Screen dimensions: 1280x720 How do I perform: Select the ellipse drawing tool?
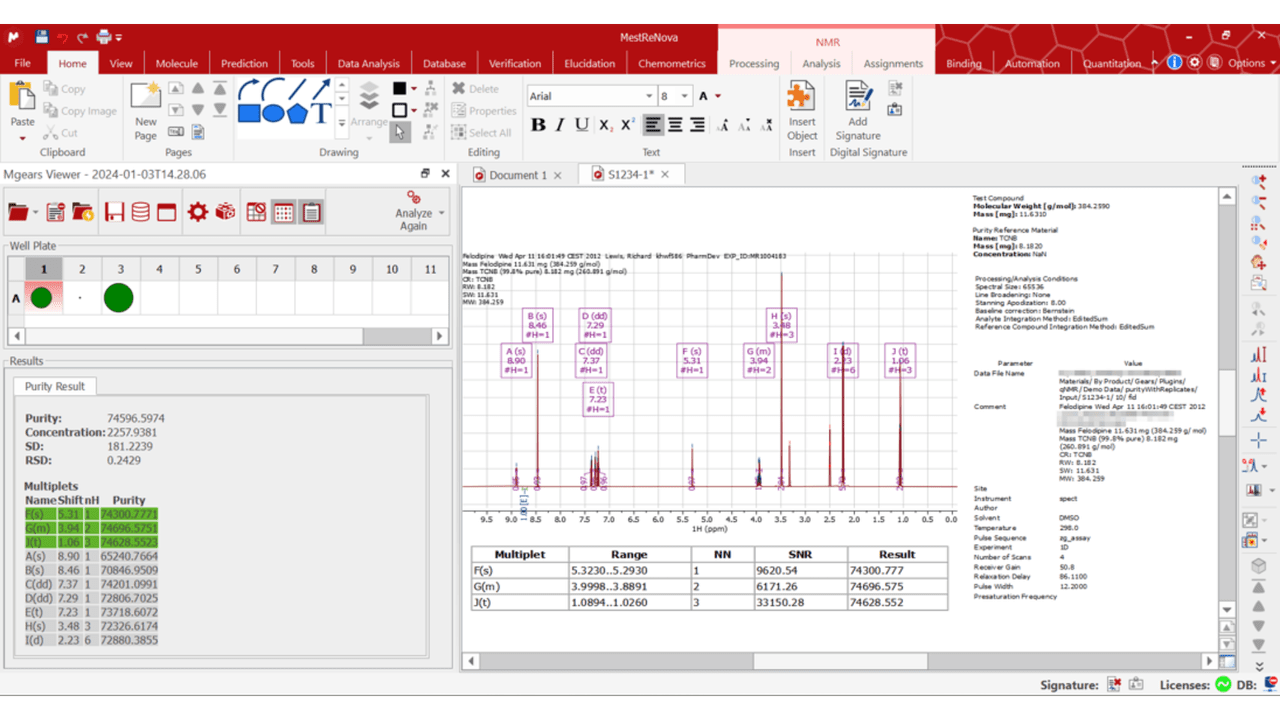(x=273, y=112)
